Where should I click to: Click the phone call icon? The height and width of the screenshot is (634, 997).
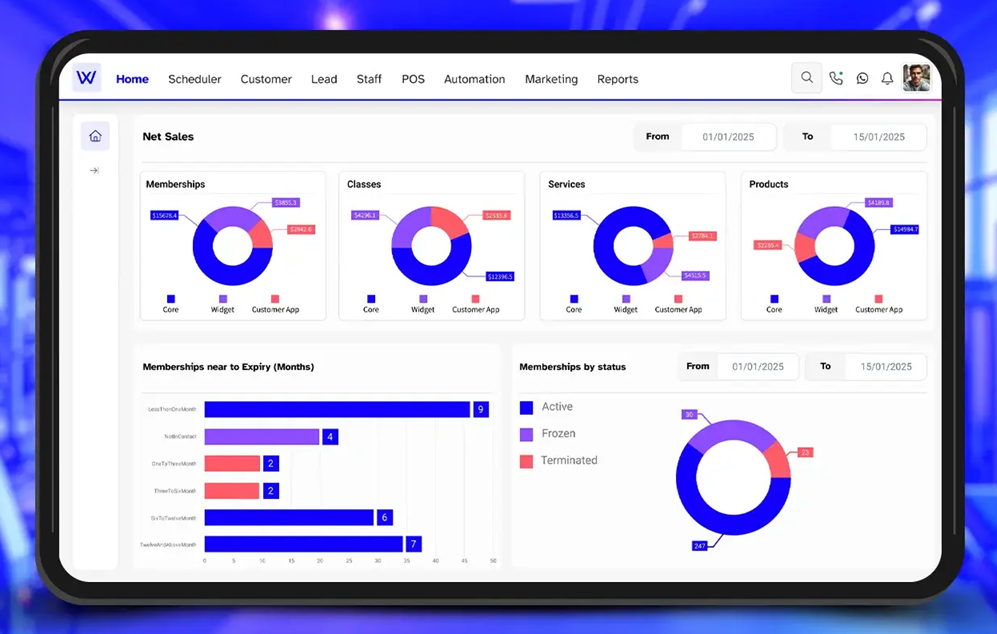836,77
